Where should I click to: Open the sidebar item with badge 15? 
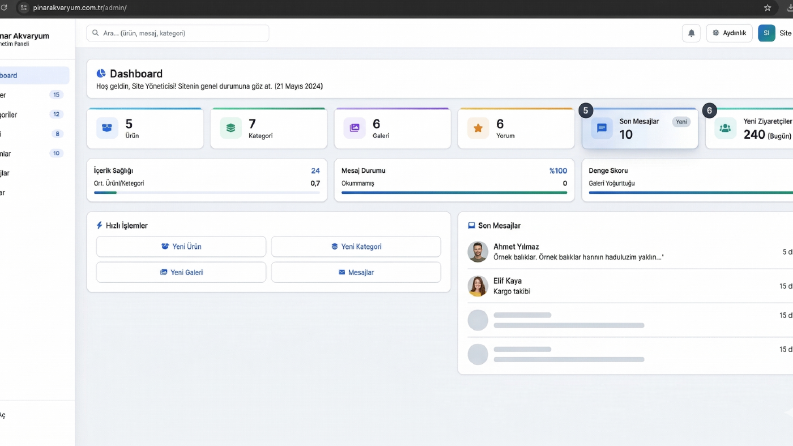[x=33, y=95]
